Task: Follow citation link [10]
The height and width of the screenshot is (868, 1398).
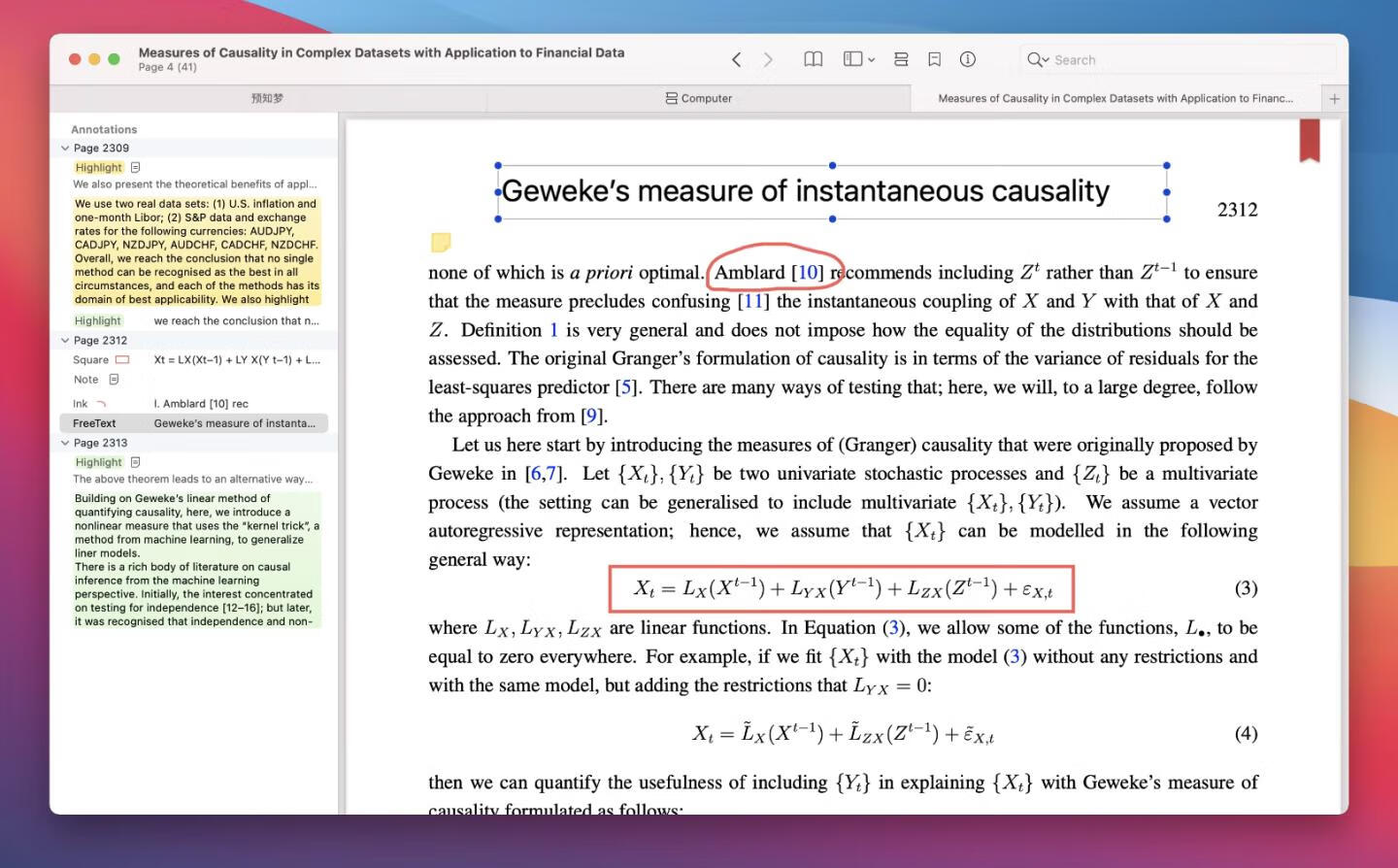Action: coord(808,273)
